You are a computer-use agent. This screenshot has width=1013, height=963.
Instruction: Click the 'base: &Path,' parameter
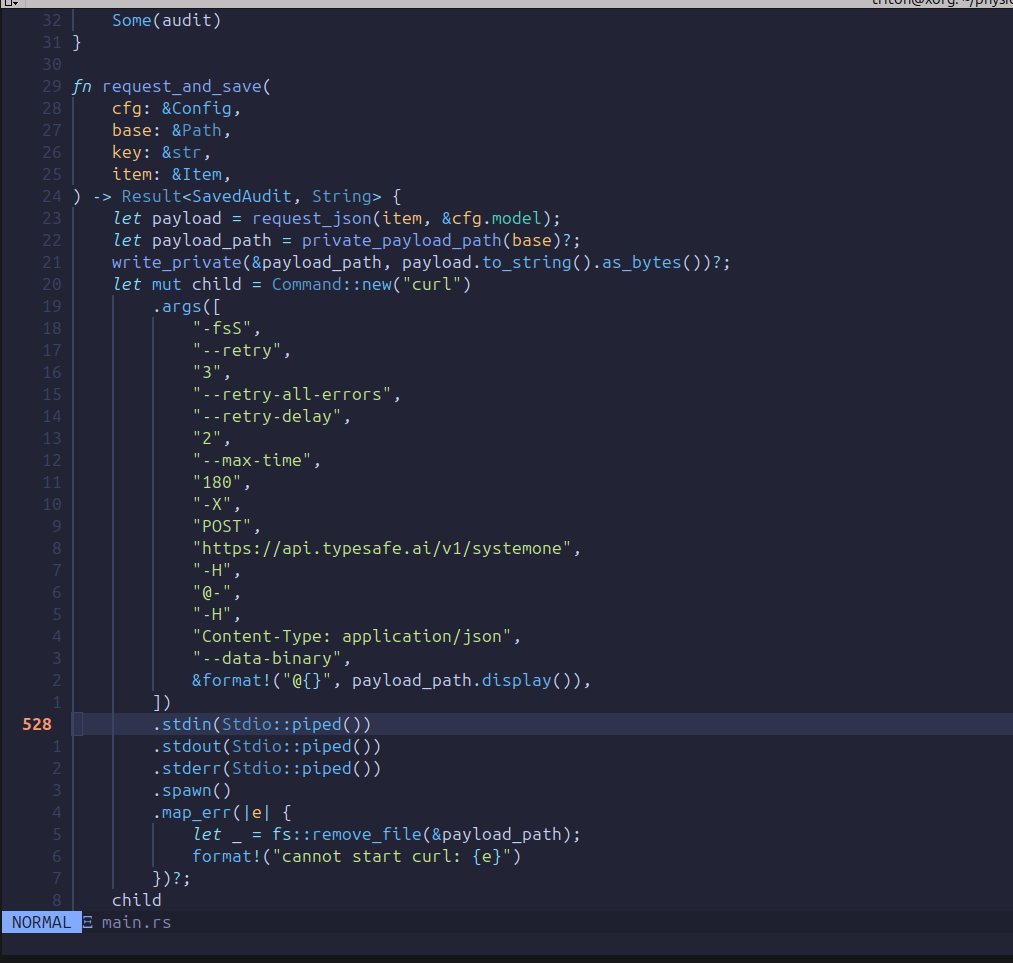click(171, 130)
